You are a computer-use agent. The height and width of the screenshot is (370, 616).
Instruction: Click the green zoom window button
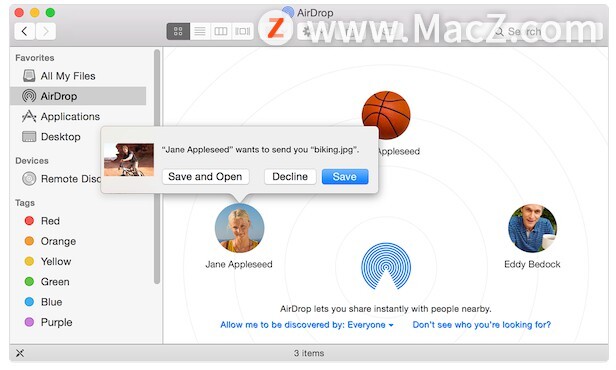[50, 13]
